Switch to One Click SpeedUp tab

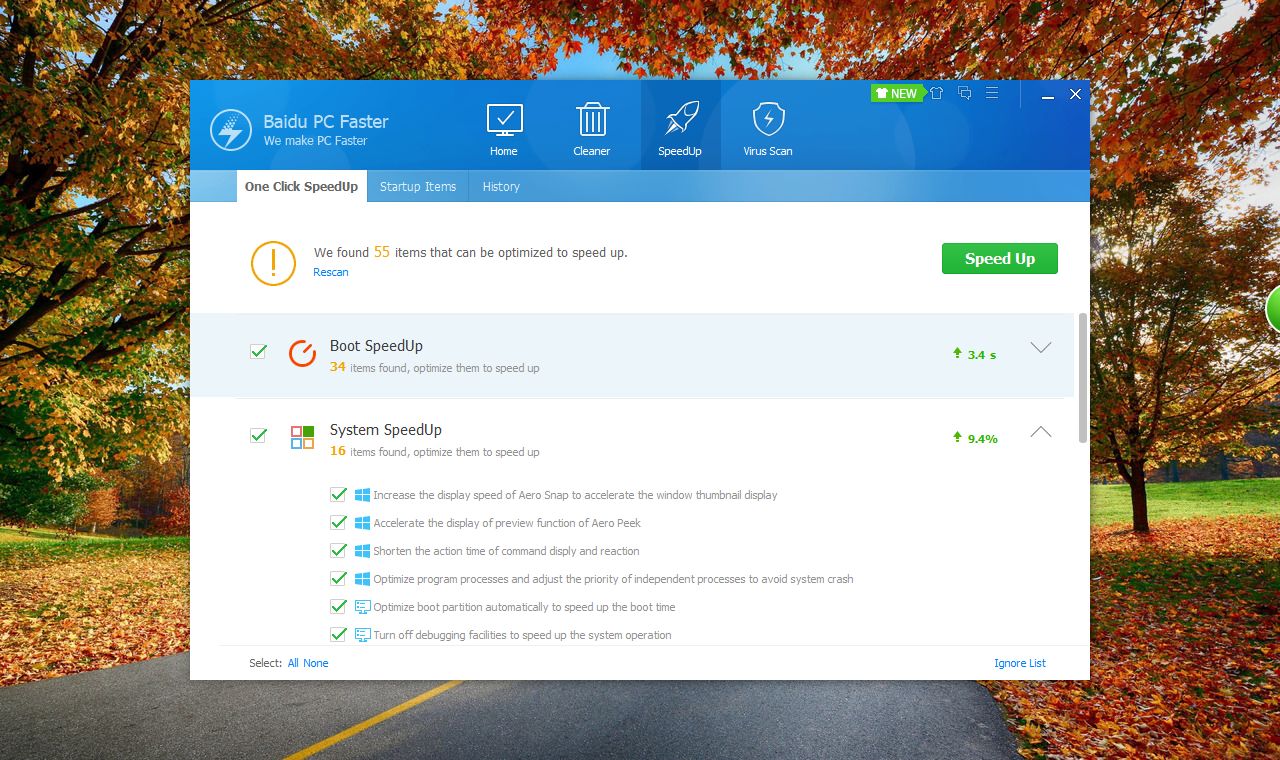pos(301,186)
